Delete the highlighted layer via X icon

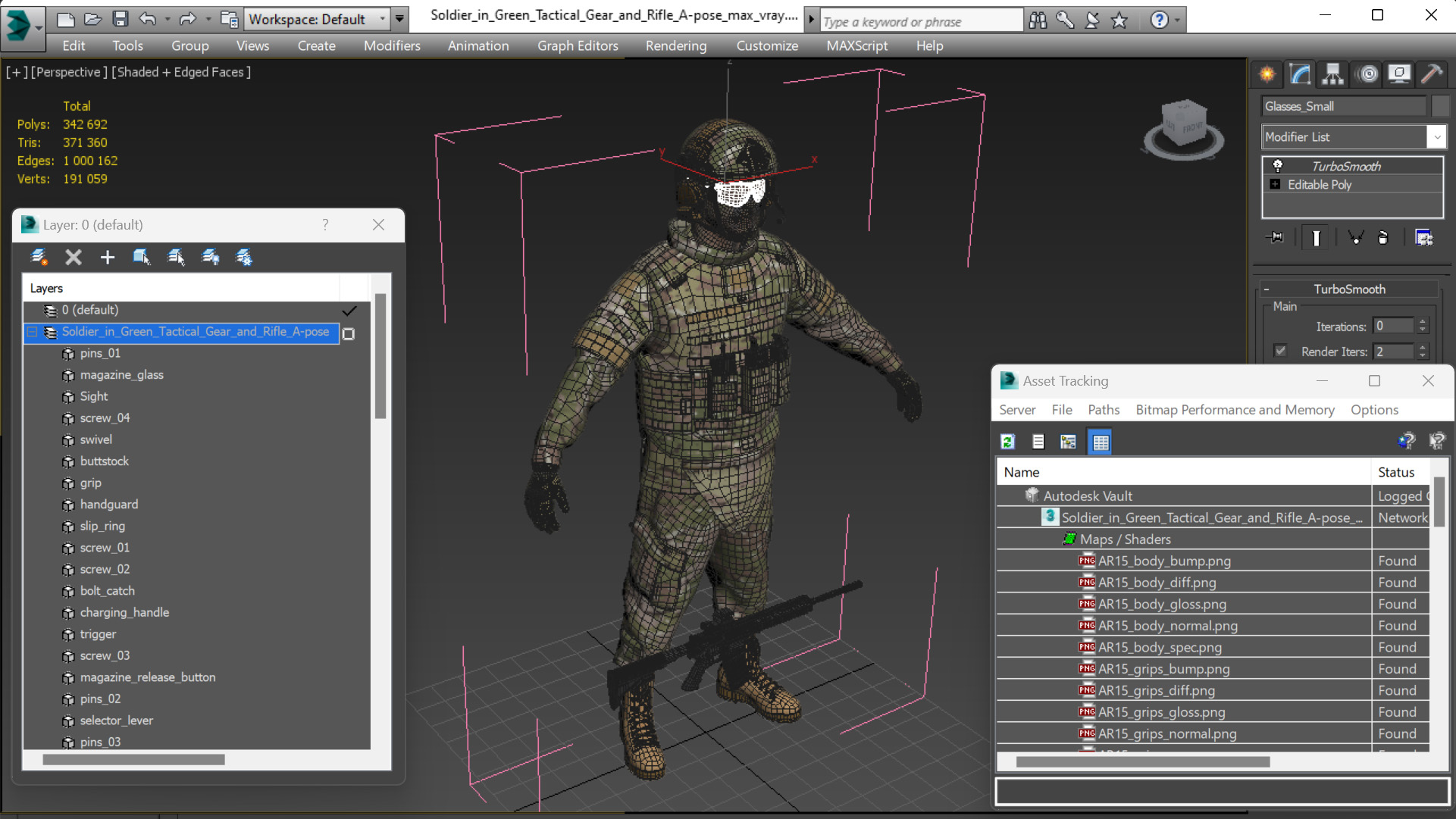73,257
